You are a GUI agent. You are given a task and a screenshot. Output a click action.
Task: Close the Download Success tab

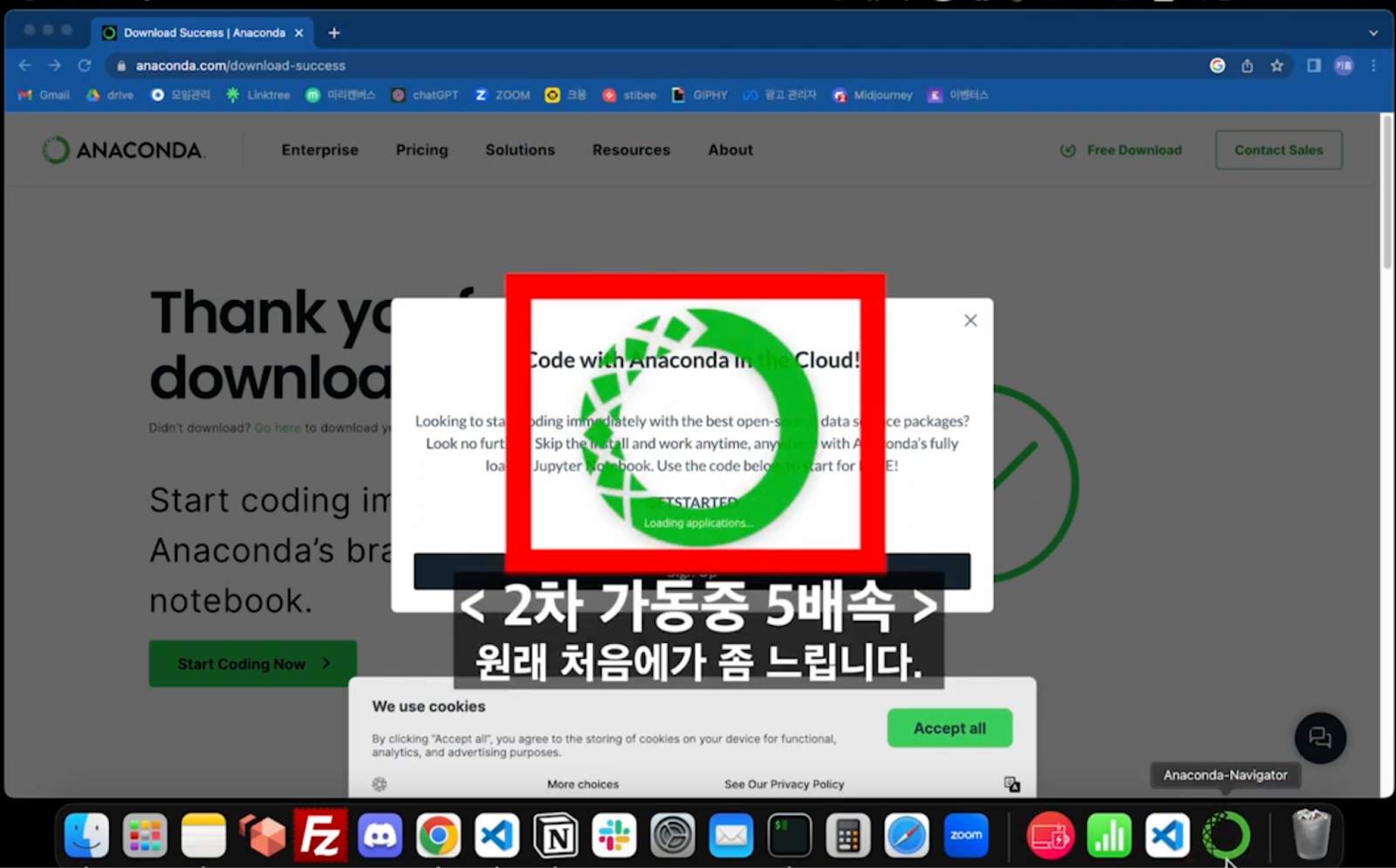(298, 33)
